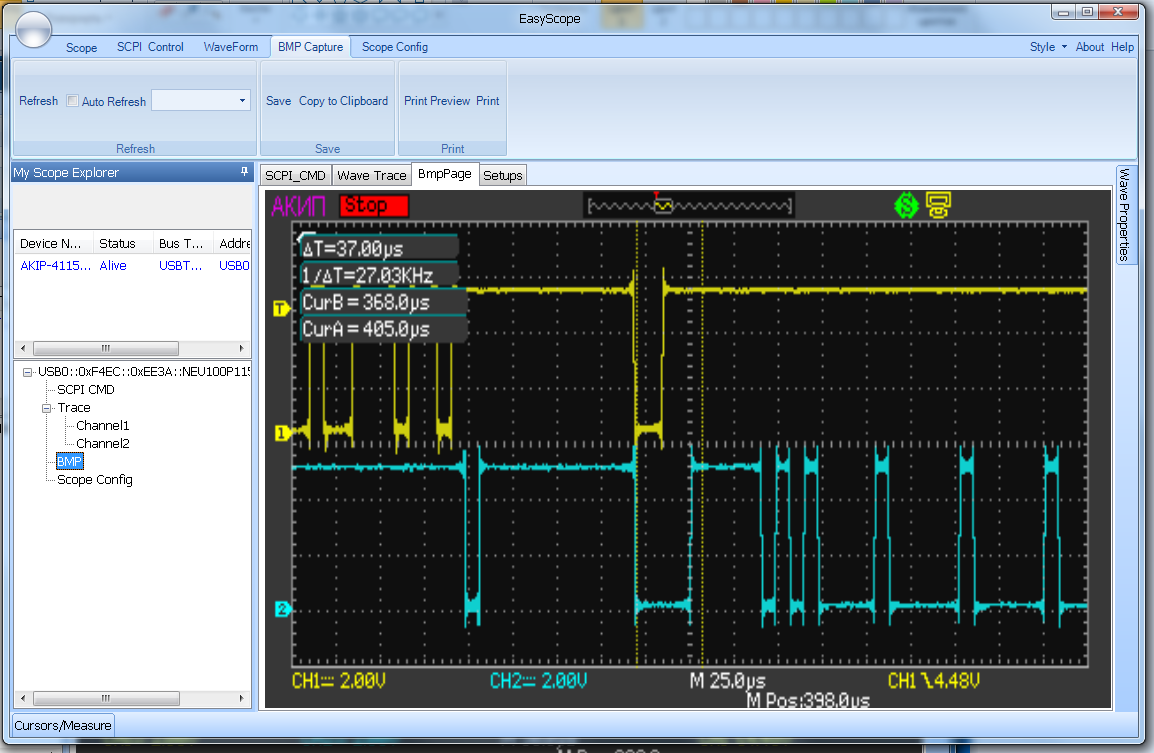Open the Setups page tab
1154x753 pixels.
point(503,175)
